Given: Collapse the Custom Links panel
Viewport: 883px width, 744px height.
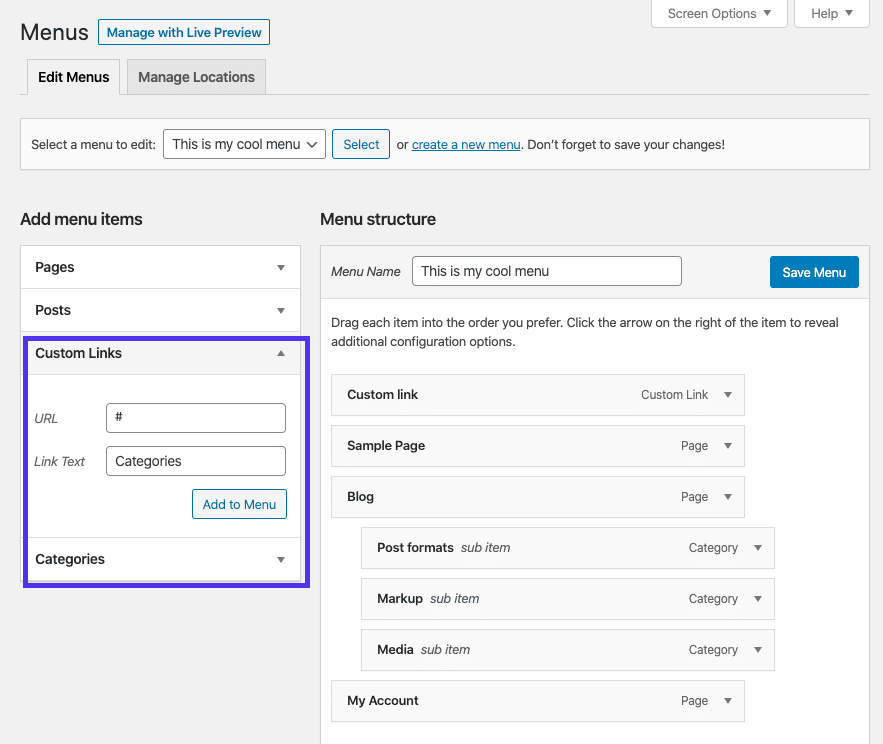Looking at the screenshot, I should pos(281,354).
